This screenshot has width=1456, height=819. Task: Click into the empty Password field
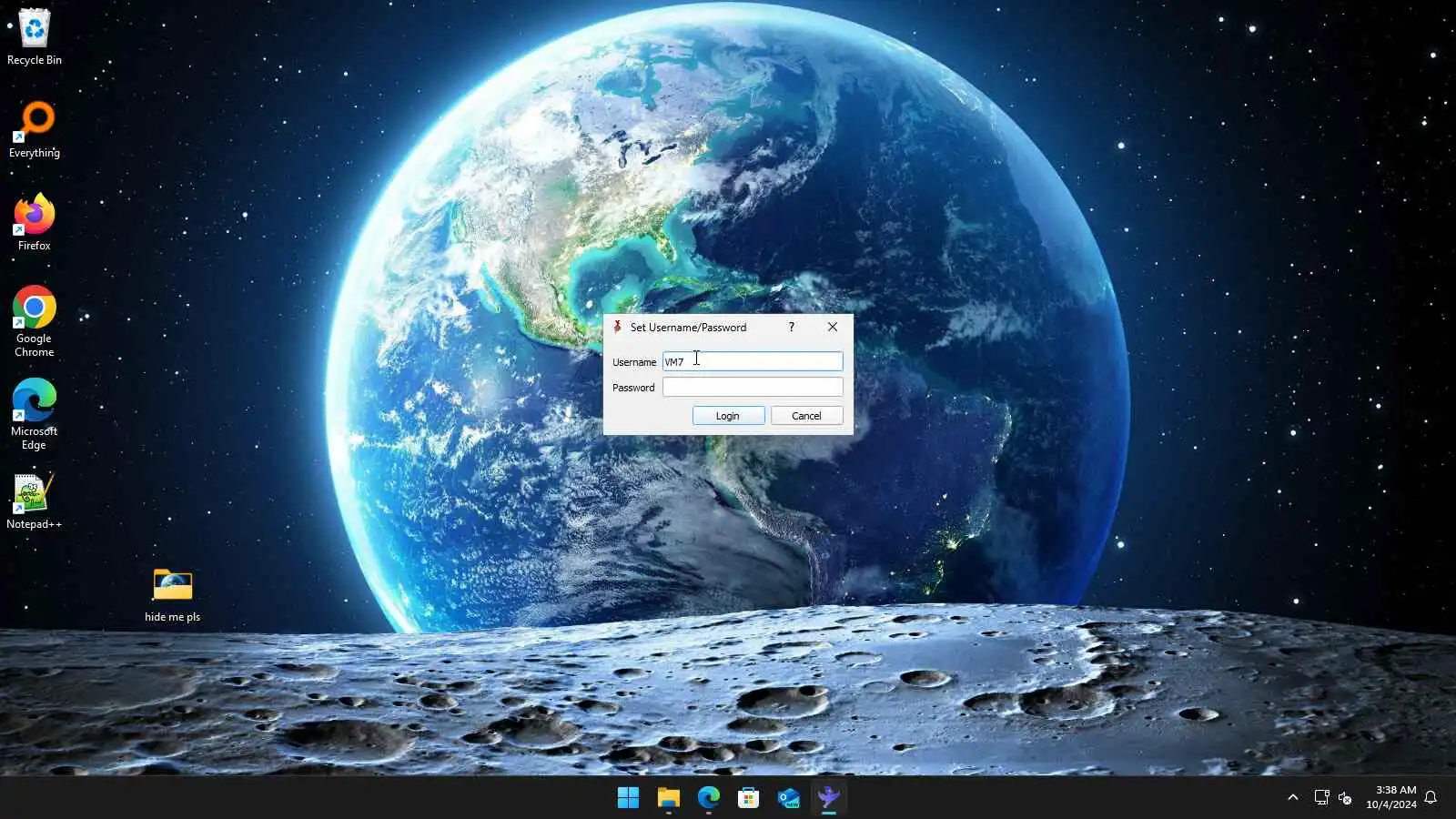[x=753, y=387]
